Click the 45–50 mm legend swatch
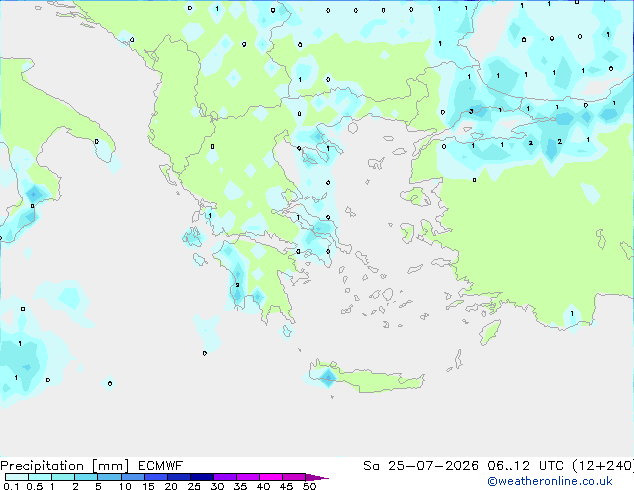Viewport: 634px width, 490px height. coord(294,477)
